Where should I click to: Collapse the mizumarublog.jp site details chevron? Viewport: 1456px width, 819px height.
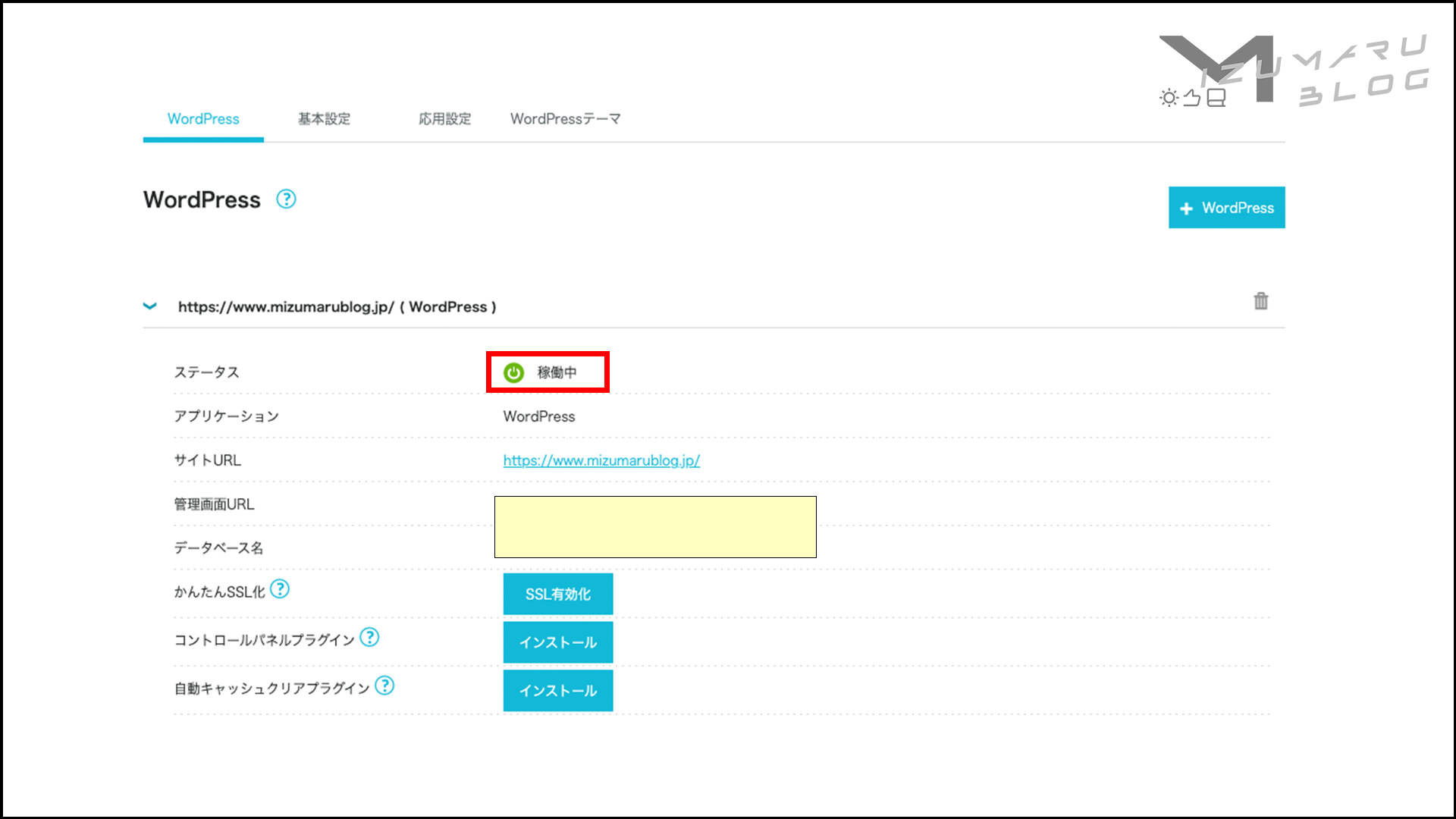point(150,306)
